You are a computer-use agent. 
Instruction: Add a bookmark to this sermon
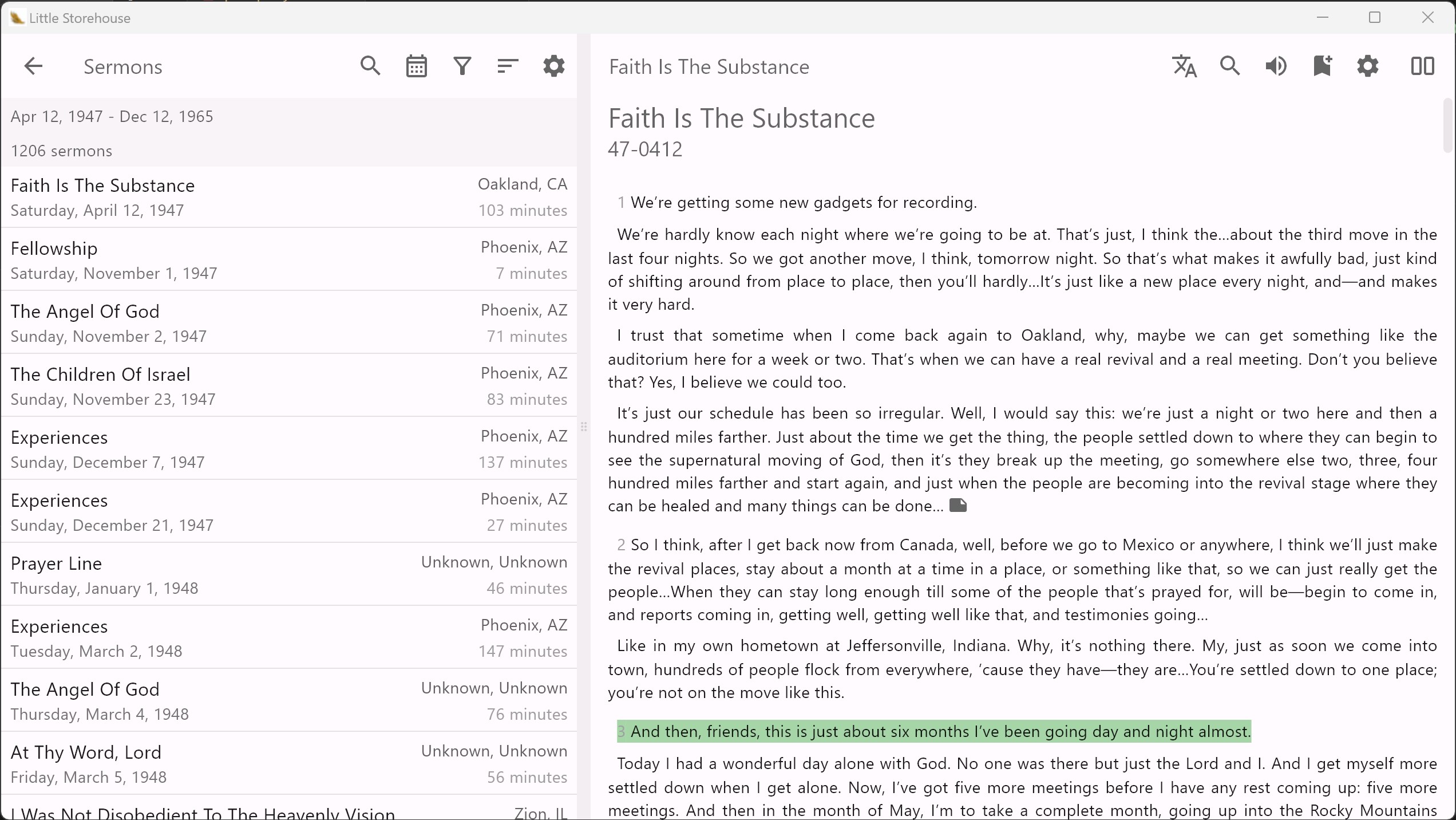click(1322, 66)
